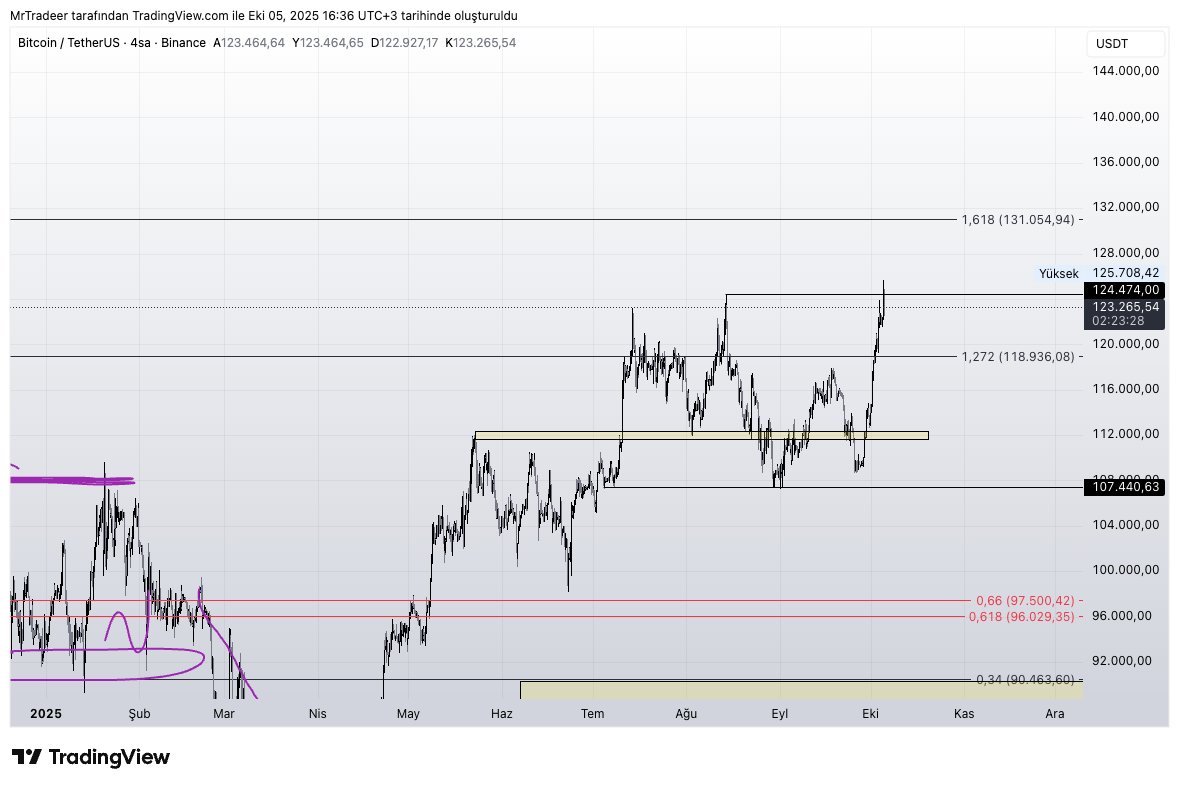This screenshot has width=1179, height=787.
Task: Click the 125.708,42 high price value
Action: [x=1126, y=273]
